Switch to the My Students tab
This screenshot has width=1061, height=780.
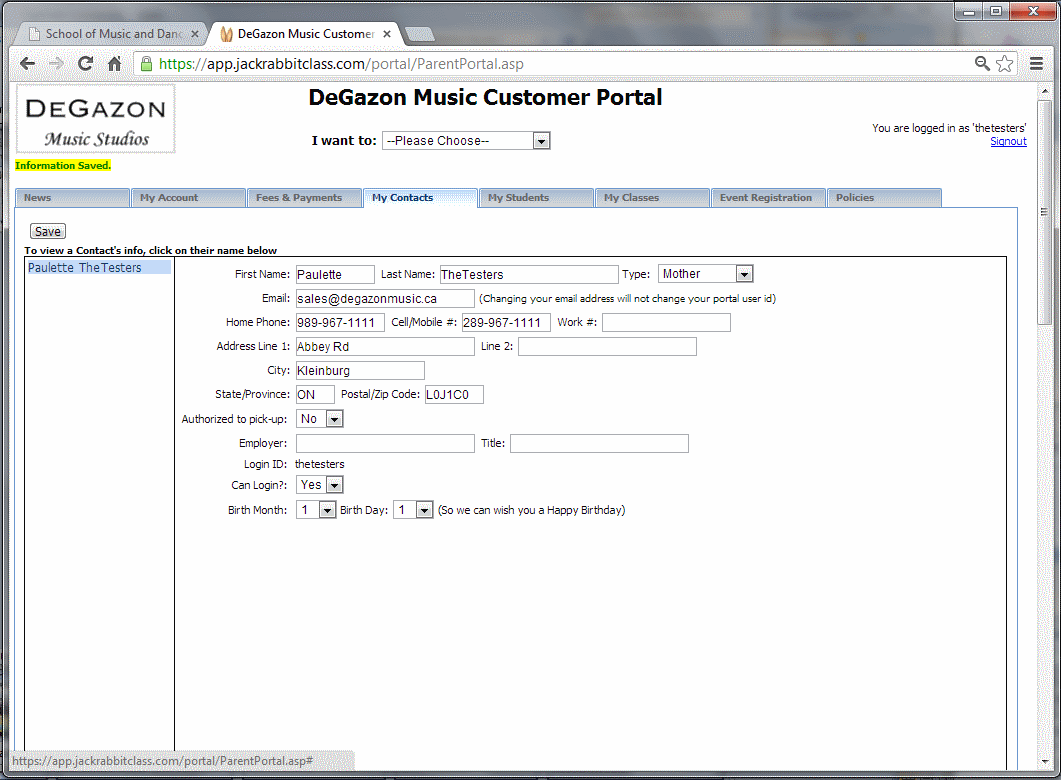click(536, 198)
